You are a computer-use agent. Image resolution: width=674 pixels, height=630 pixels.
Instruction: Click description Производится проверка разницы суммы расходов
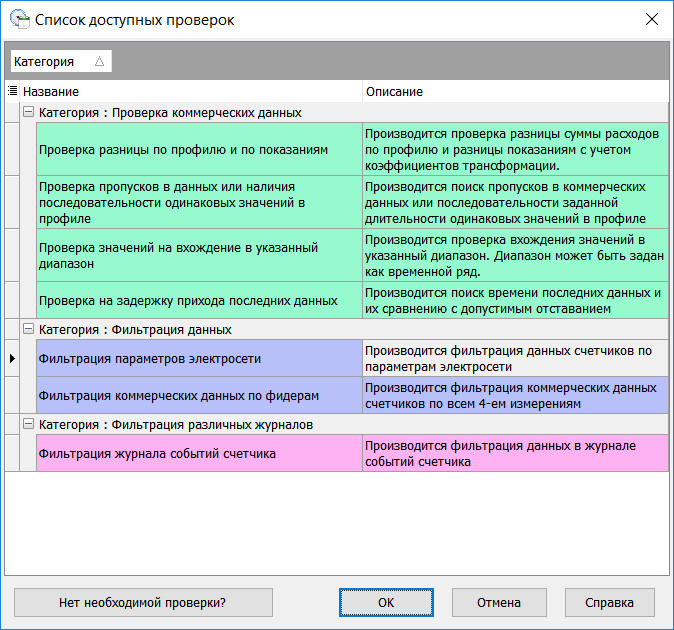[x=515, y=150]
